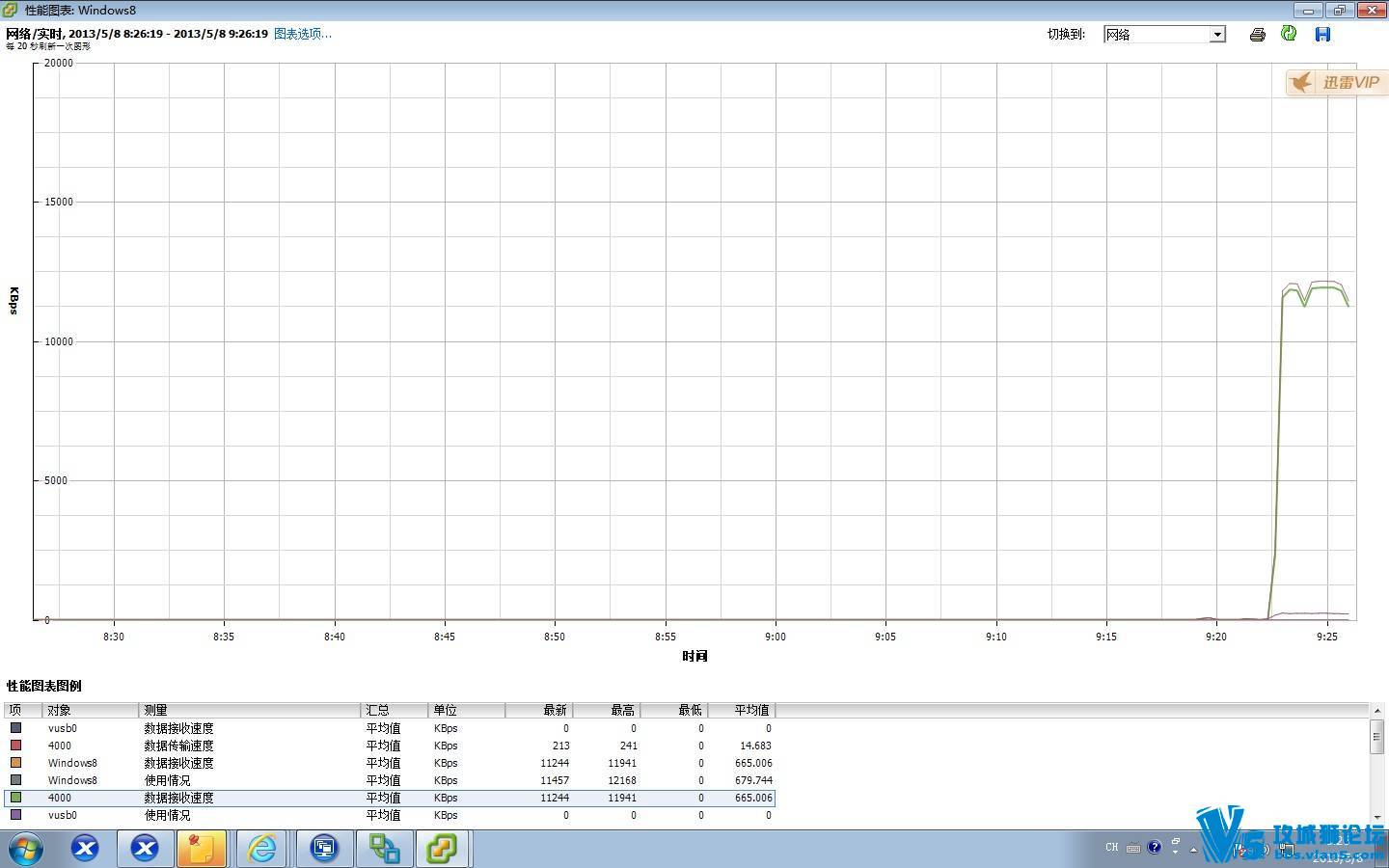The height and width of the screenshot is (868, 1389).
Task: Show hidden system tray icons
Action: (x=1194, y=850)
